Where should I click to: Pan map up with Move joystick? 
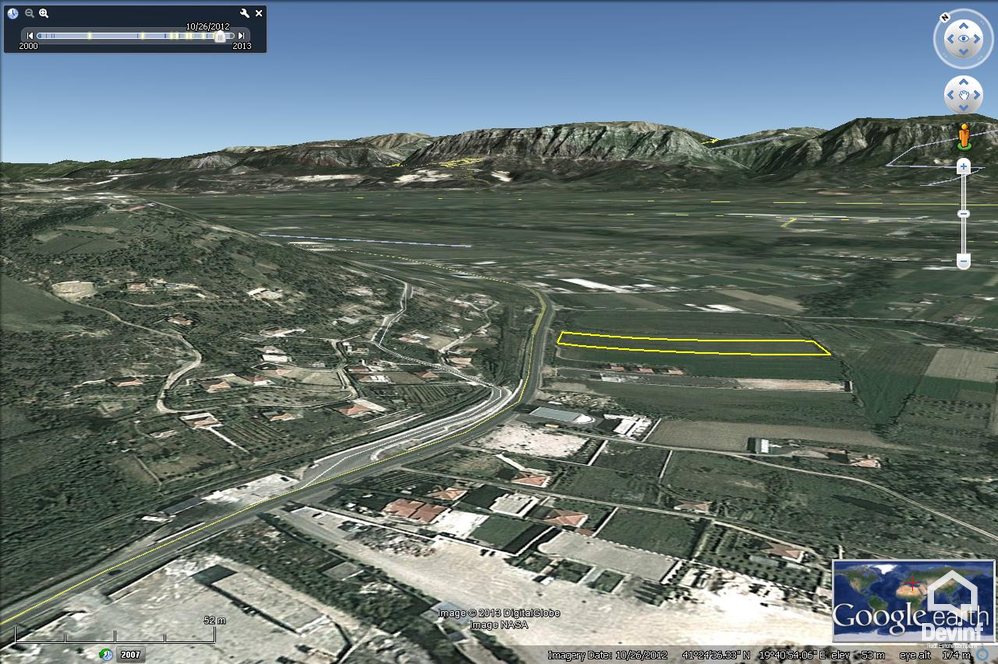tap(962, 81)
